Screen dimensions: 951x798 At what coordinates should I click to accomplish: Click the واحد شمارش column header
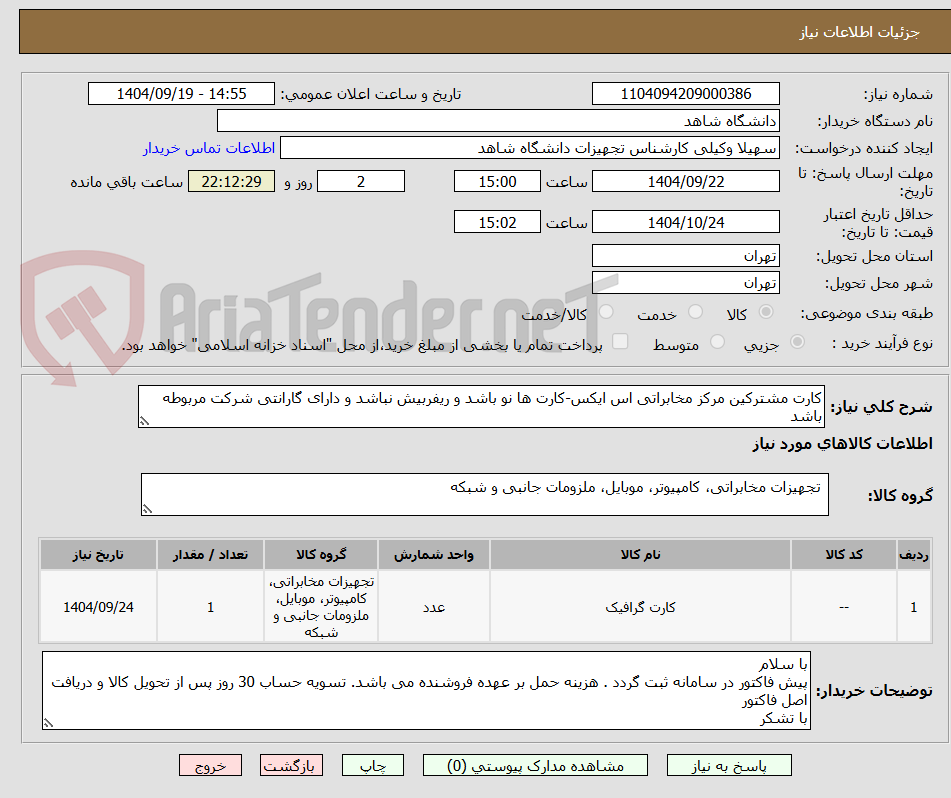(434, 555)
